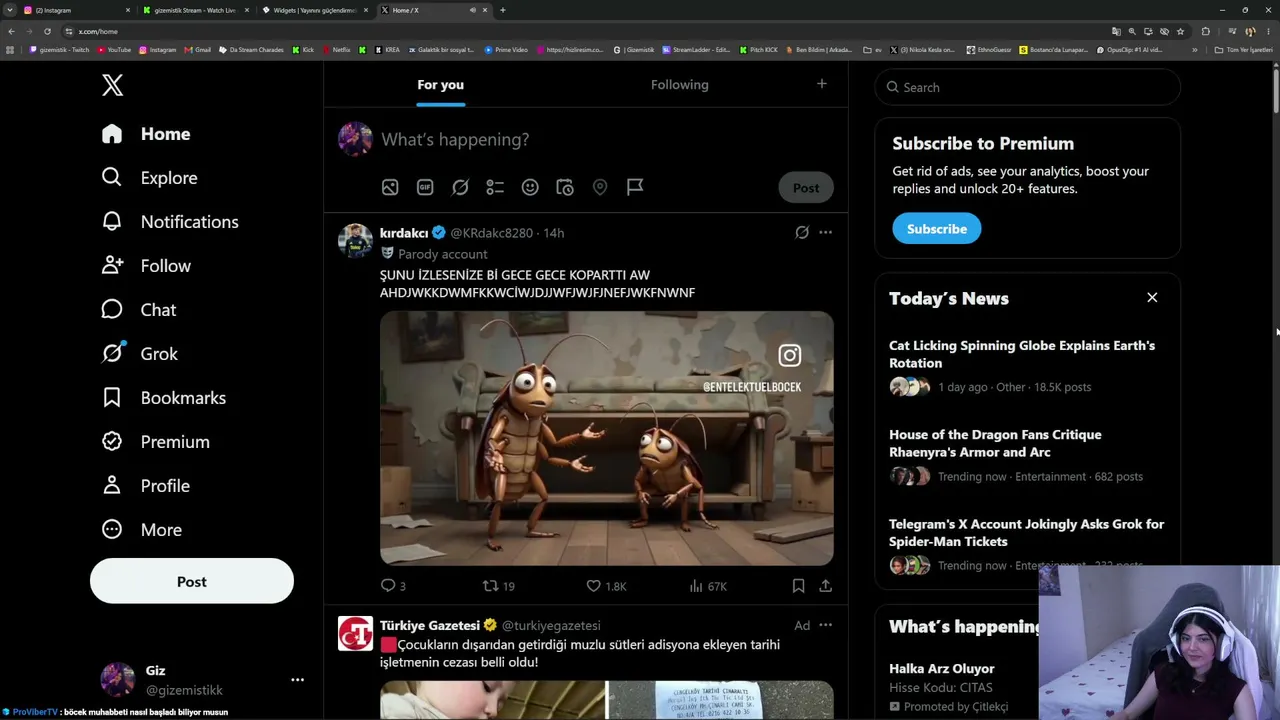Click the blue Subscribe button
Image resolution: width=1280 pixels, height=720 pixels.
click(937, 229)
